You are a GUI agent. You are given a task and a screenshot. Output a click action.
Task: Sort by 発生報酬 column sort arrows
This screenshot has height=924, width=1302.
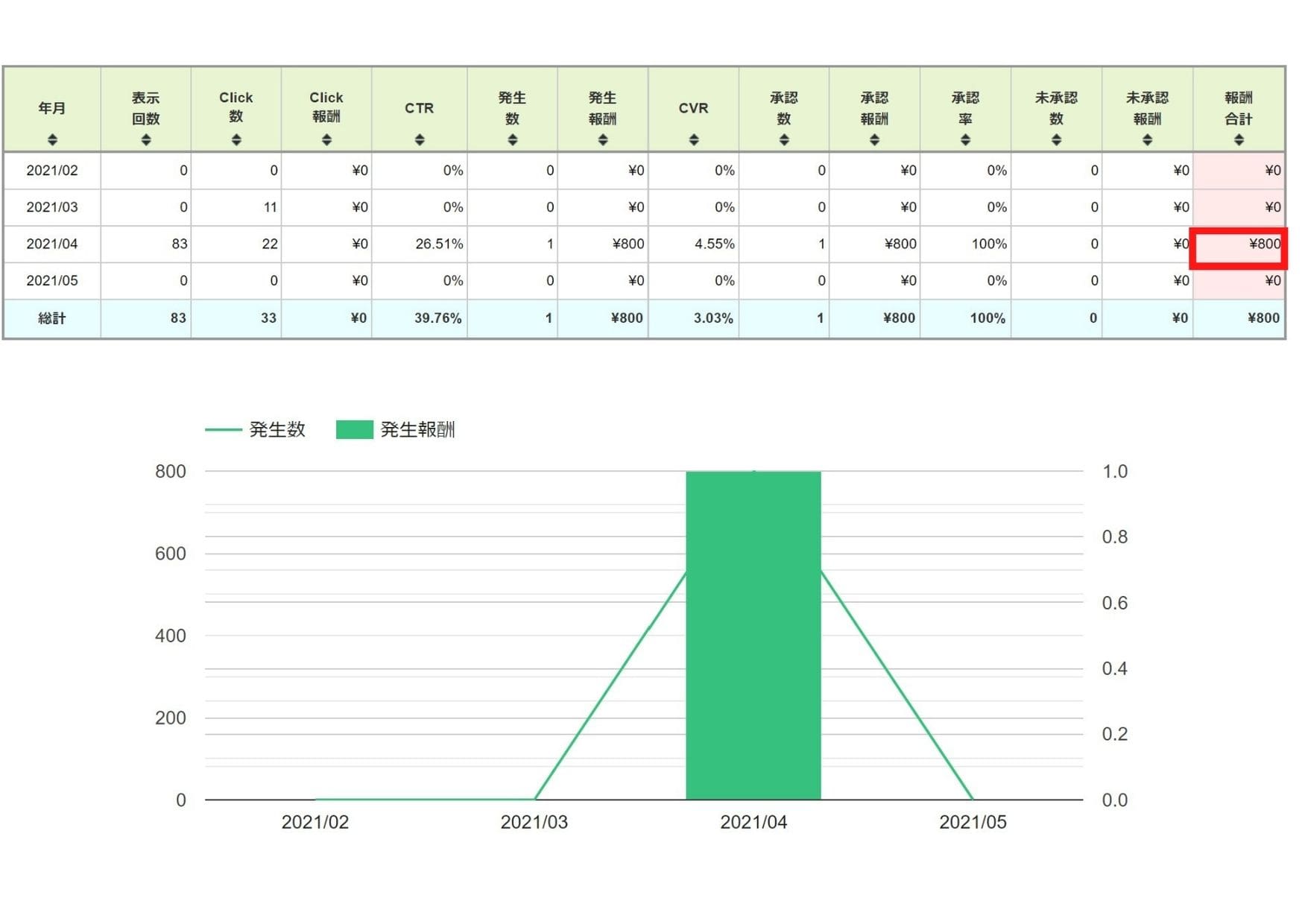(603, 139)
